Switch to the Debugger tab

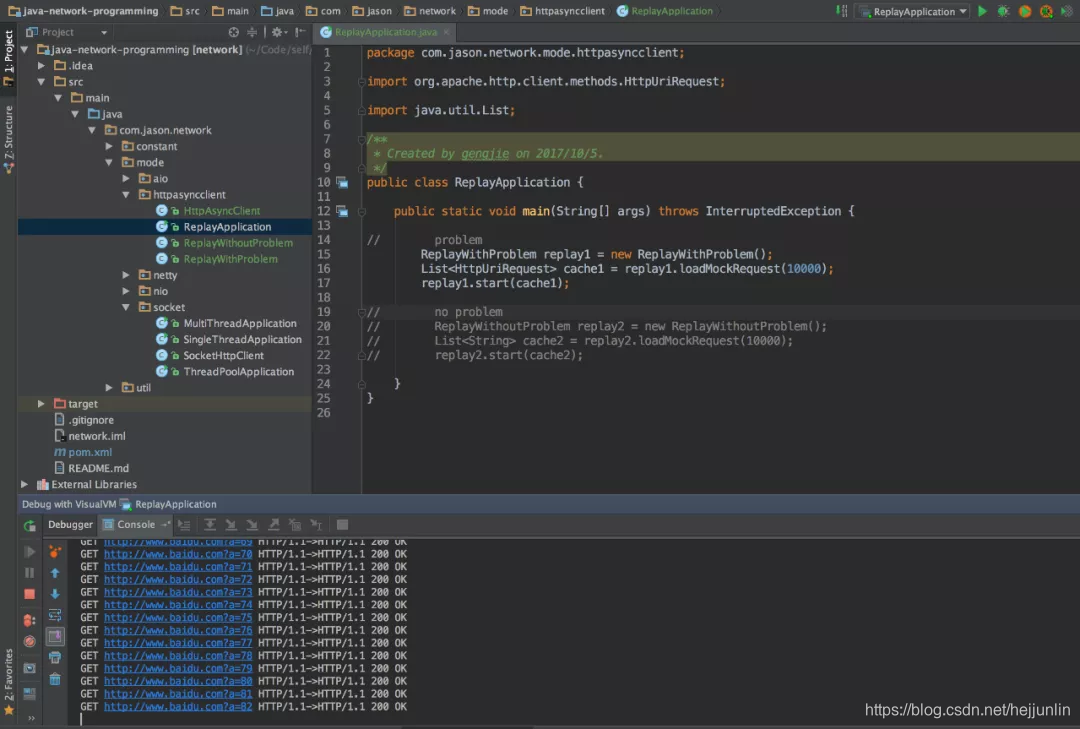(x=70, y=524)
